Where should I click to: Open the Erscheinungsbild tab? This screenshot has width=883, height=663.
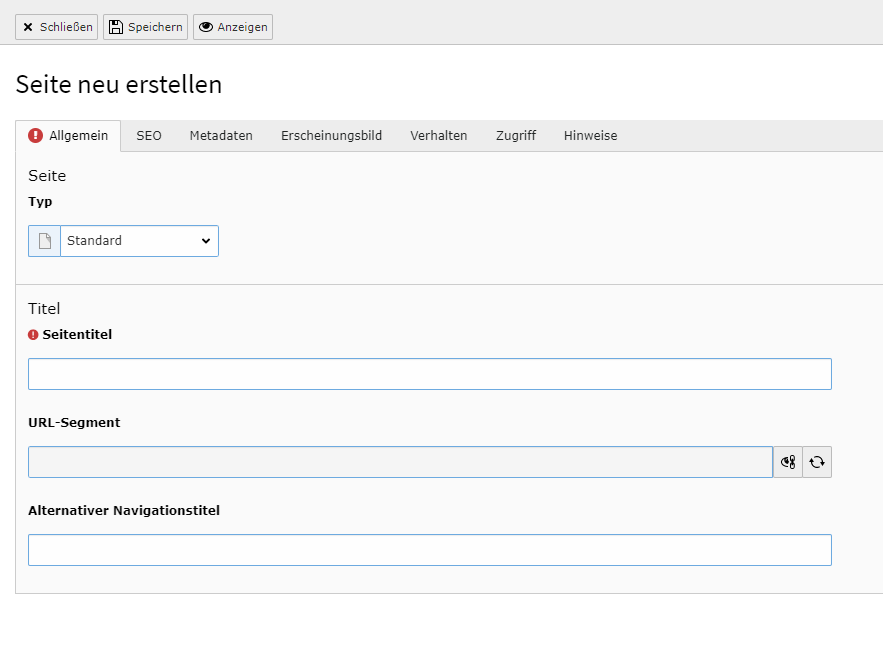coord(331,136)
